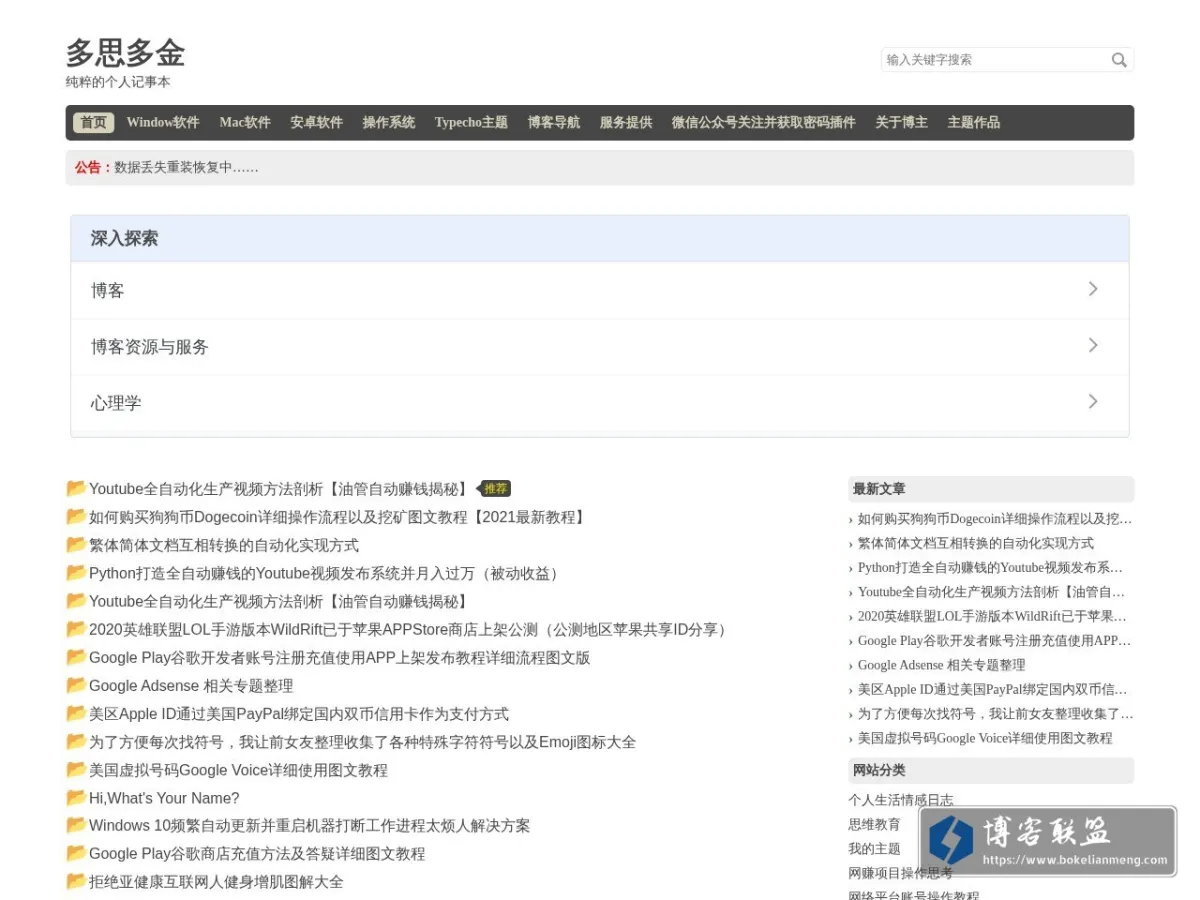1200x900 pixels.
Task: Click folder icon beside Hi,What's Your Name? post
Action: pyautogui.click(x=76, y=797)
